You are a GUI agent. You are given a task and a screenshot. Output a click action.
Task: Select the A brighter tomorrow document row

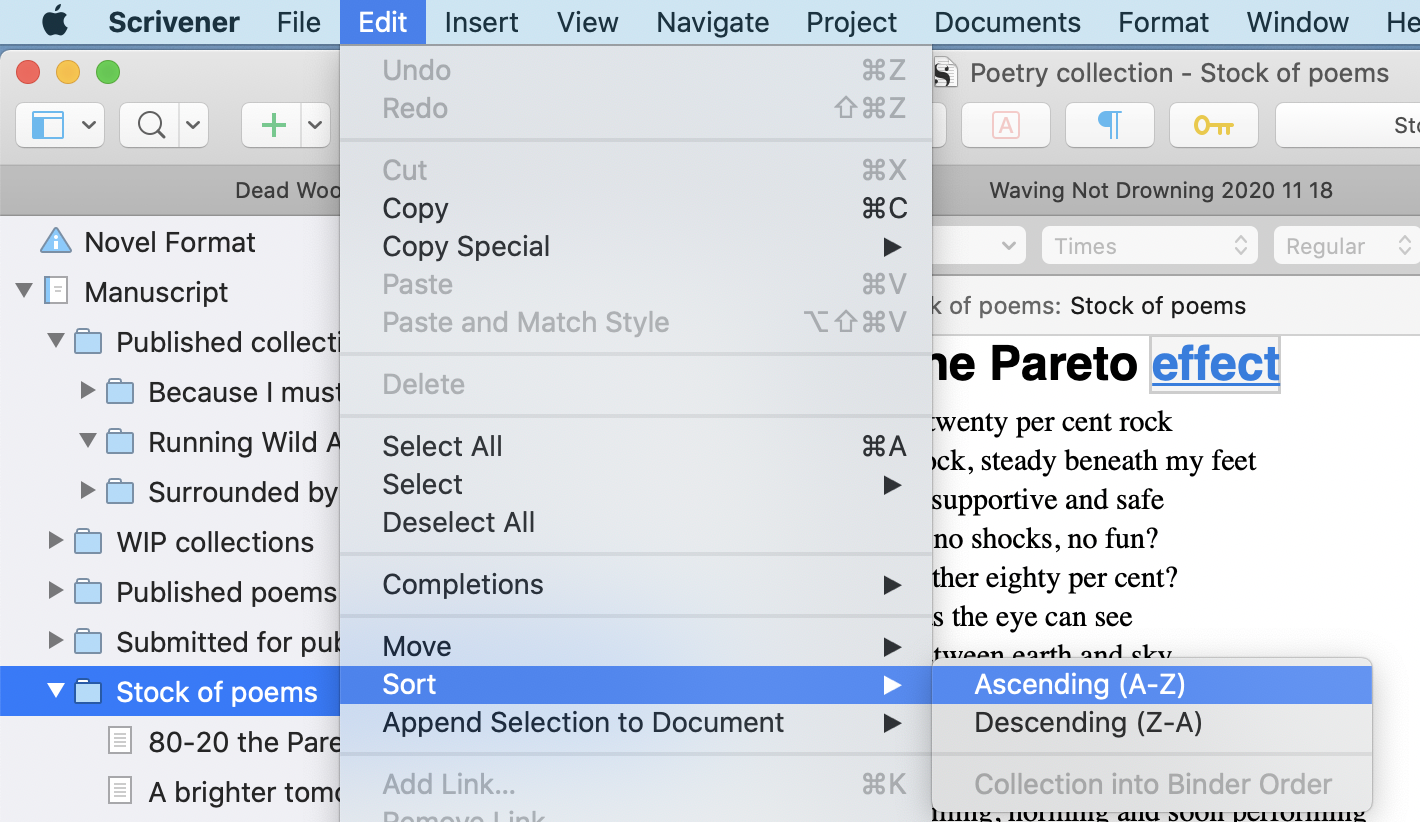pos(170,792)
